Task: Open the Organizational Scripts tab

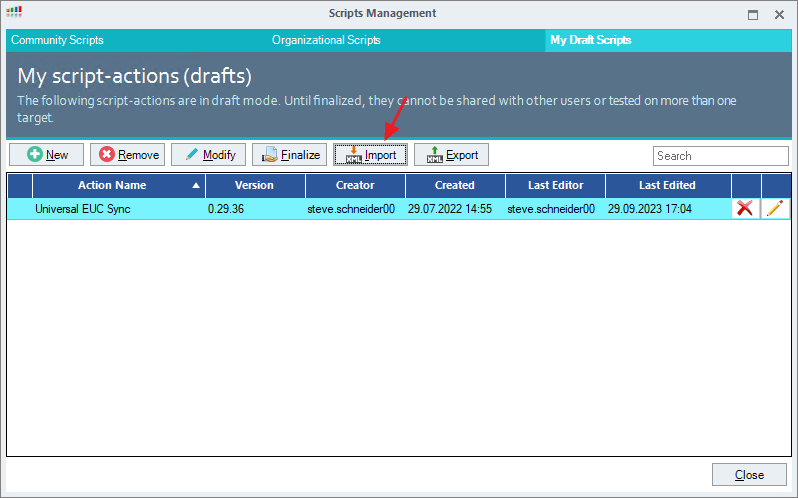Action: pos(326,41)
